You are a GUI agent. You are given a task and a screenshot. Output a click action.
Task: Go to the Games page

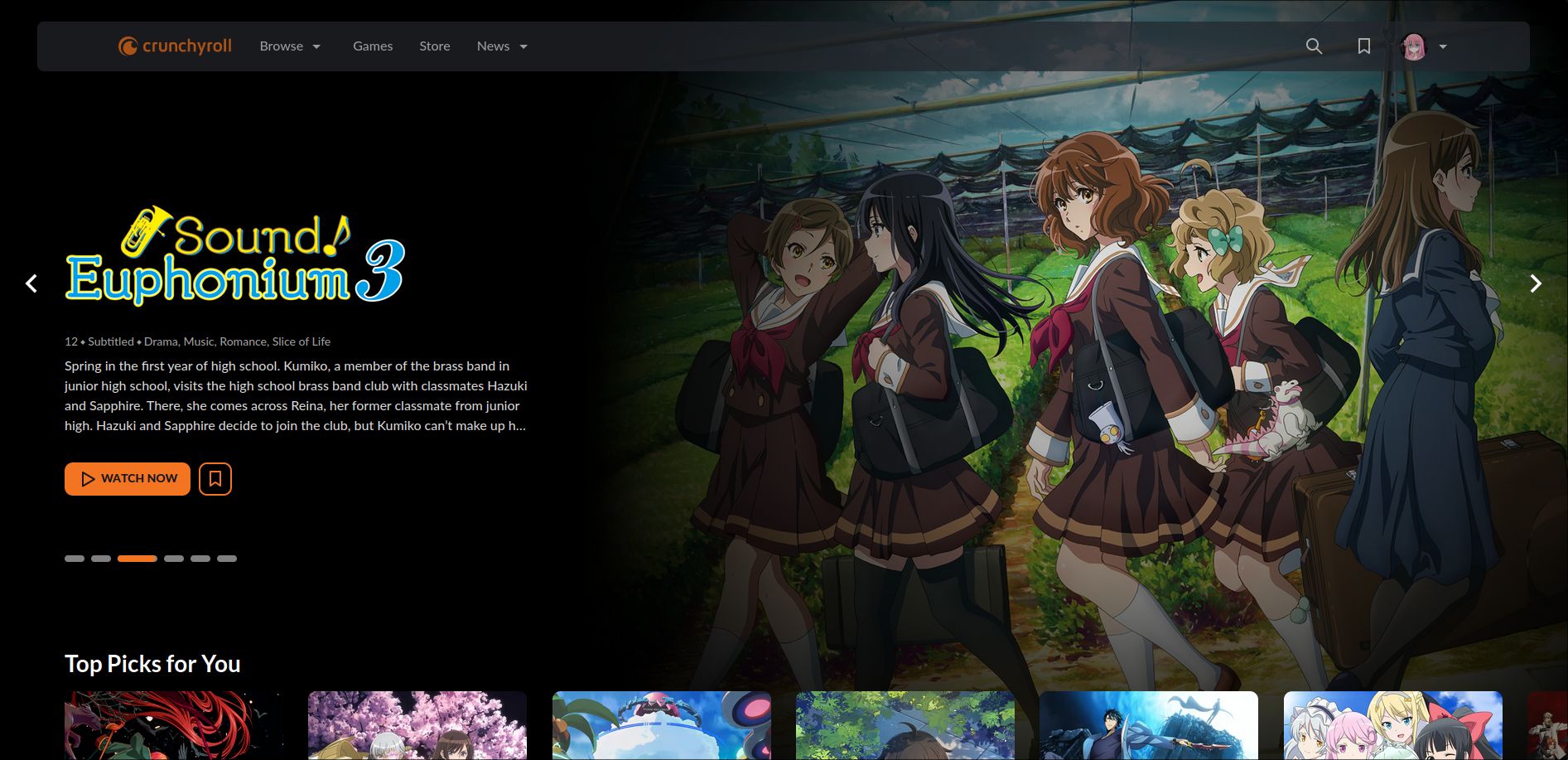tap(373, 46)
